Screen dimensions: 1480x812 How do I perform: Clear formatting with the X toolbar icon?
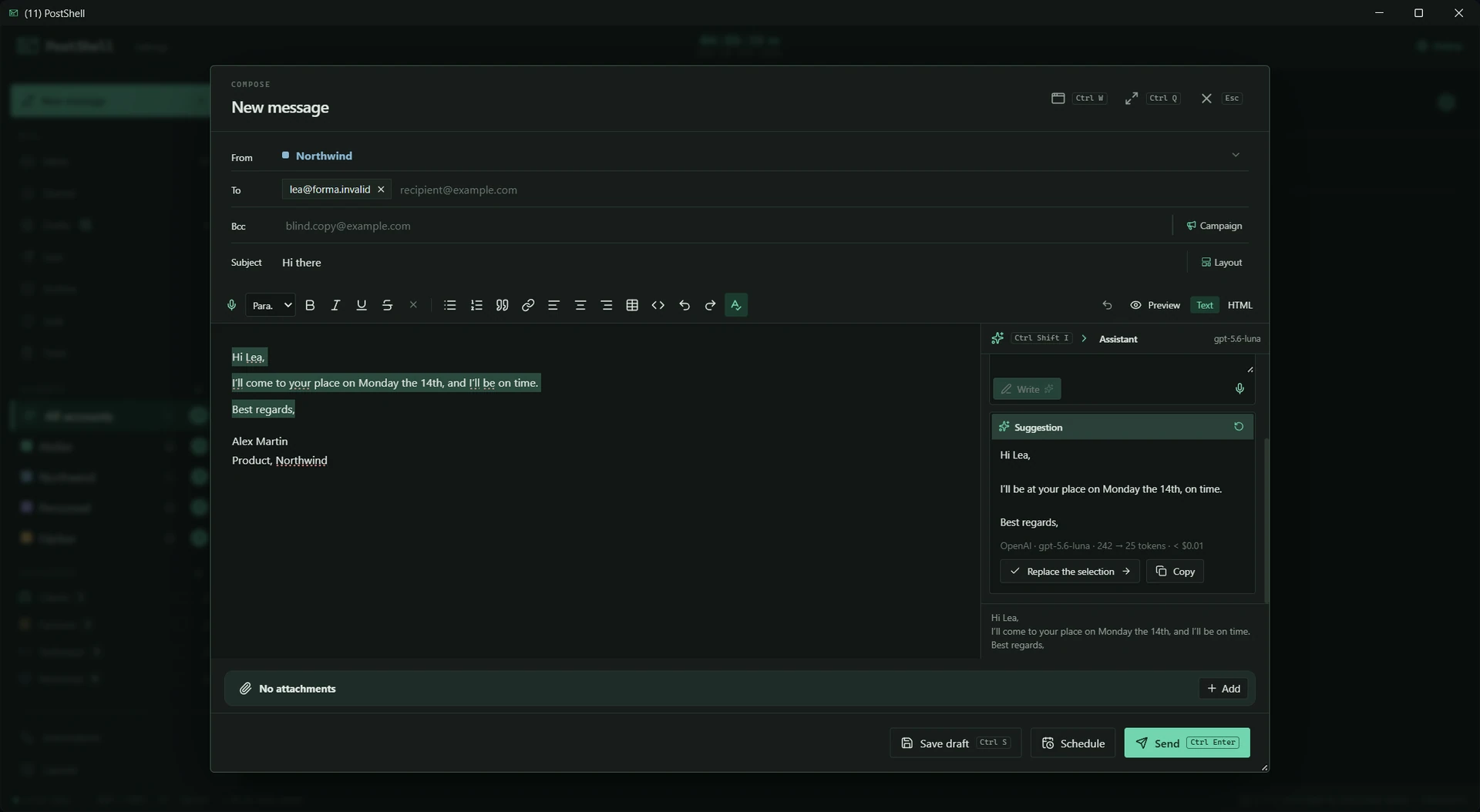[413, 305]
